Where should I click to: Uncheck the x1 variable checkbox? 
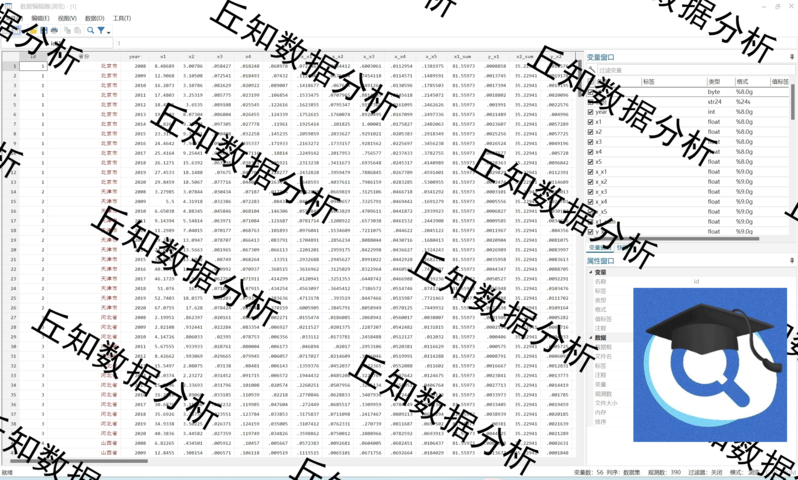pyautogui.click(x=591, y=122)
